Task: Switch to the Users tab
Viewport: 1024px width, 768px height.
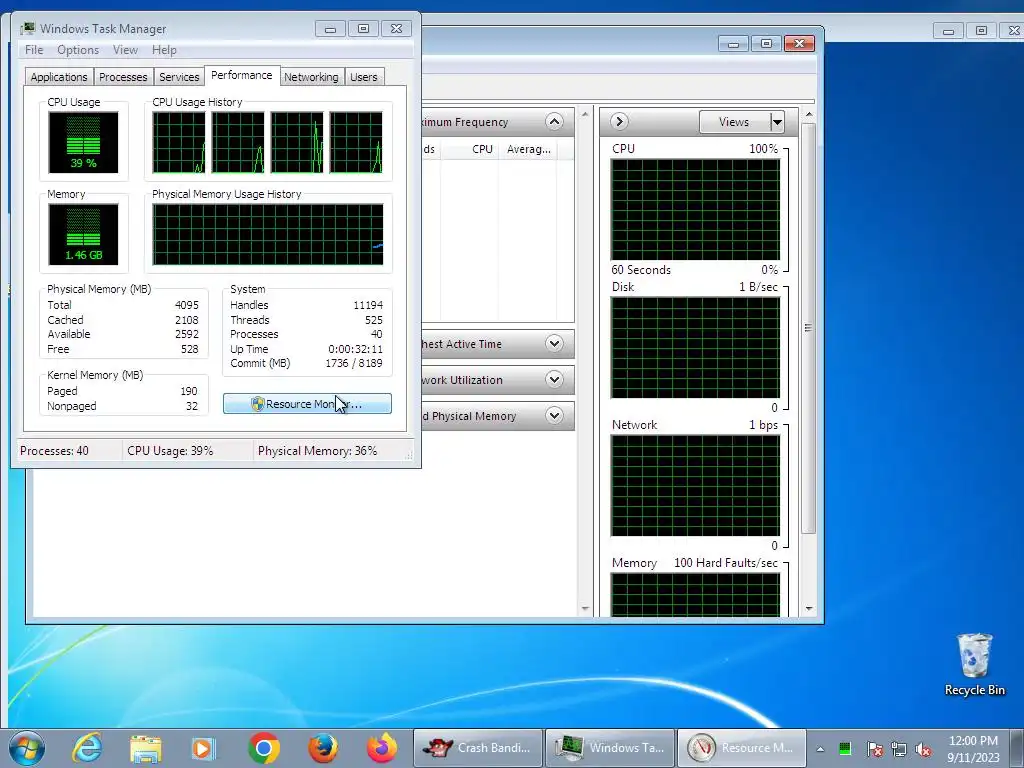Action: pyautogui.click(x=363, y=77)
